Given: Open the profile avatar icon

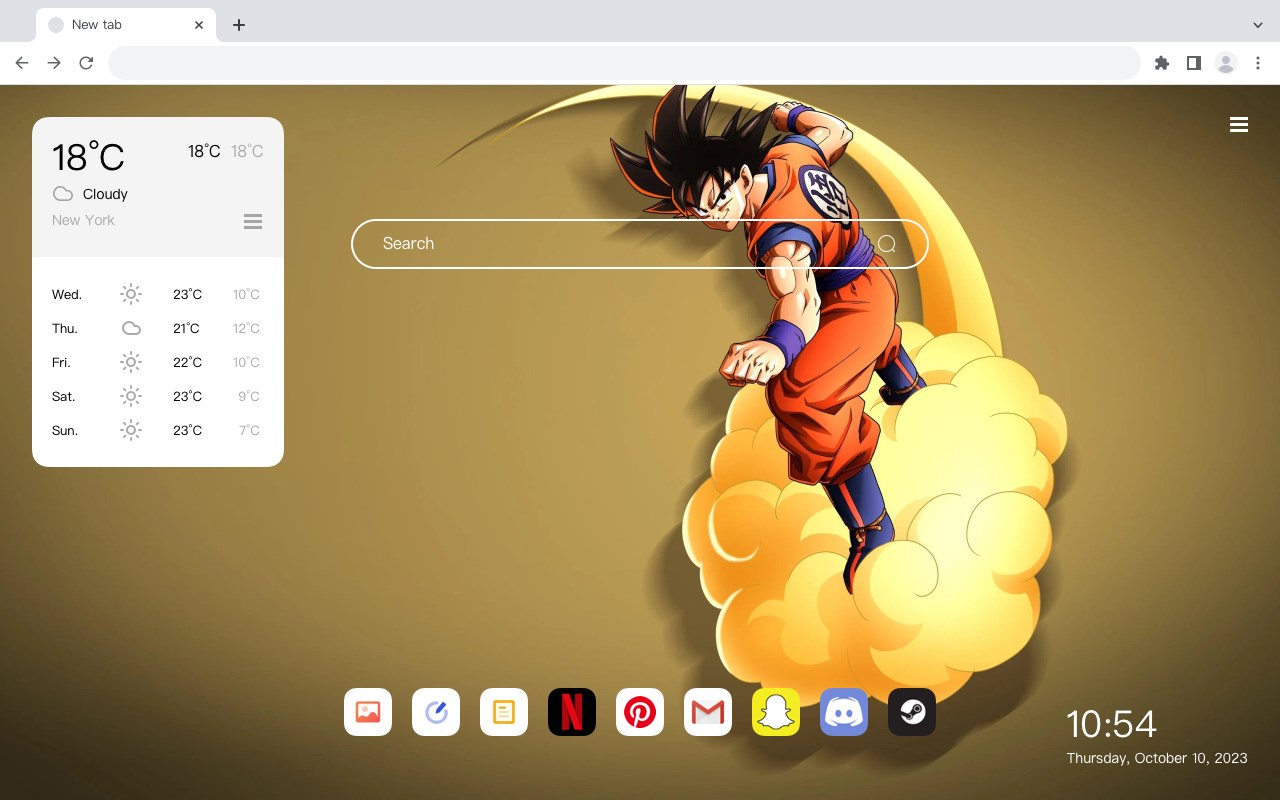Looking at the screenshot, I should click(1226, 63).
